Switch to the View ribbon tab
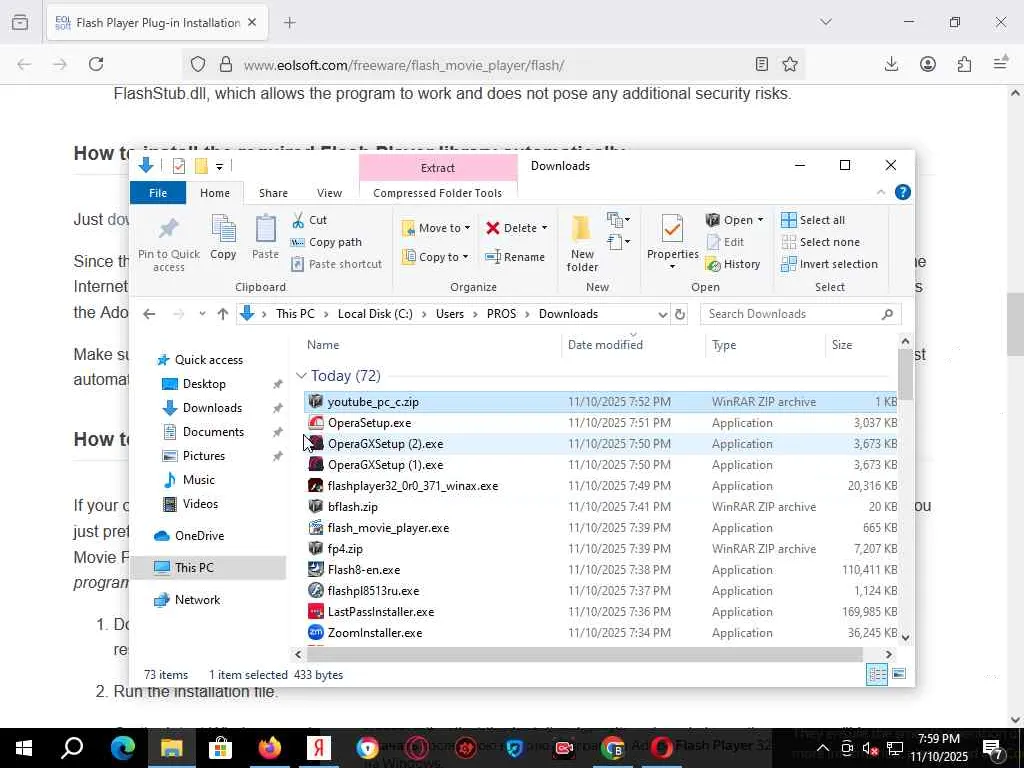The height and width of the screenshot is (768, 1024). [x=329, y=193]
